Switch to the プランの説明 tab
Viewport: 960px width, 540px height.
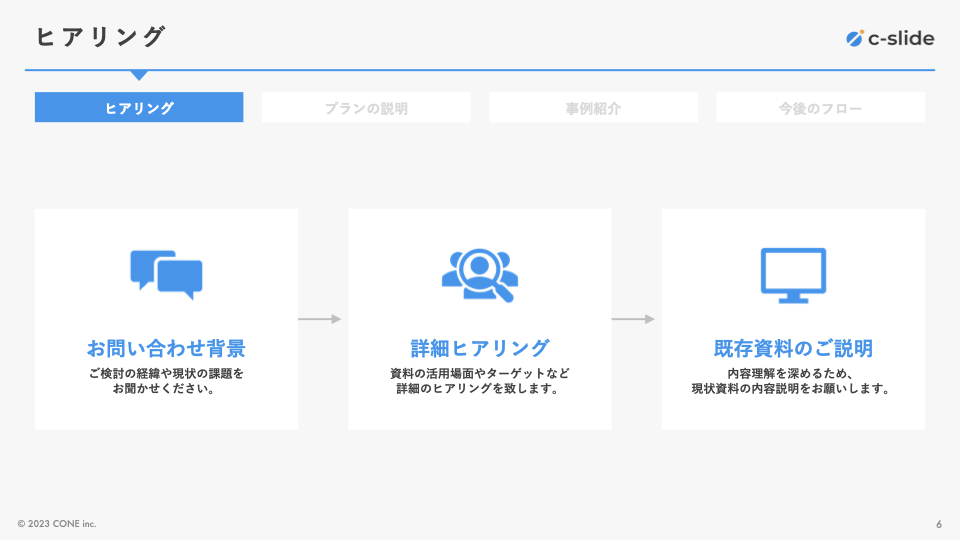pyautogui.click(x=366, y=108)
